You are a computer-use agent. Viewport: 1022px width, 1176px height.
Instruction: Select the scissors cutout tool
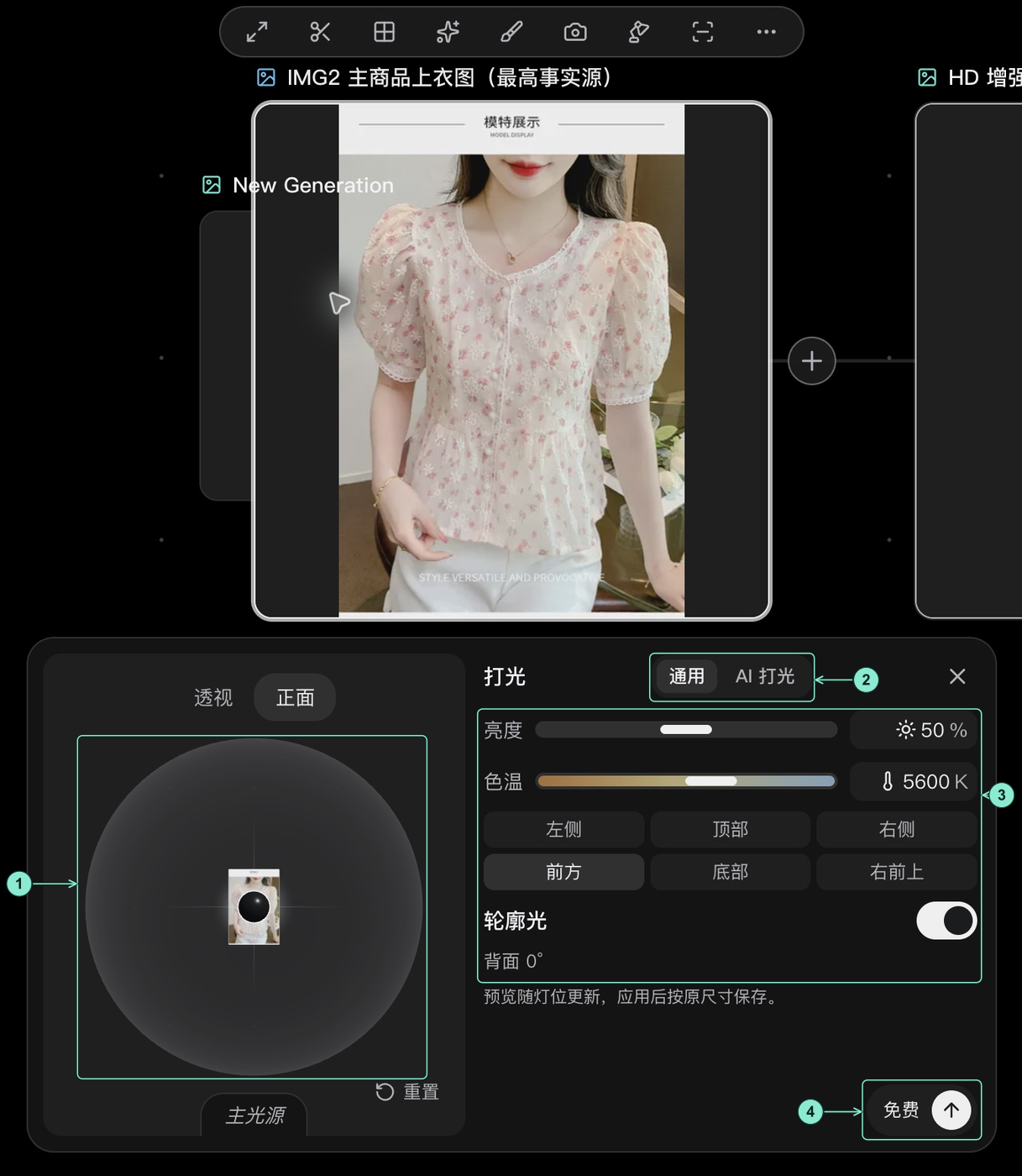(320, 32)
